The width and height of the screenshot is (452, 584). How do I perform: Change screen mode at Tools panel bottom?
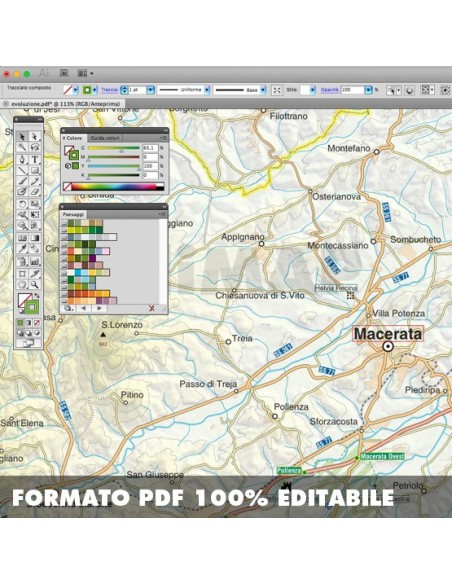coord(29,343)
